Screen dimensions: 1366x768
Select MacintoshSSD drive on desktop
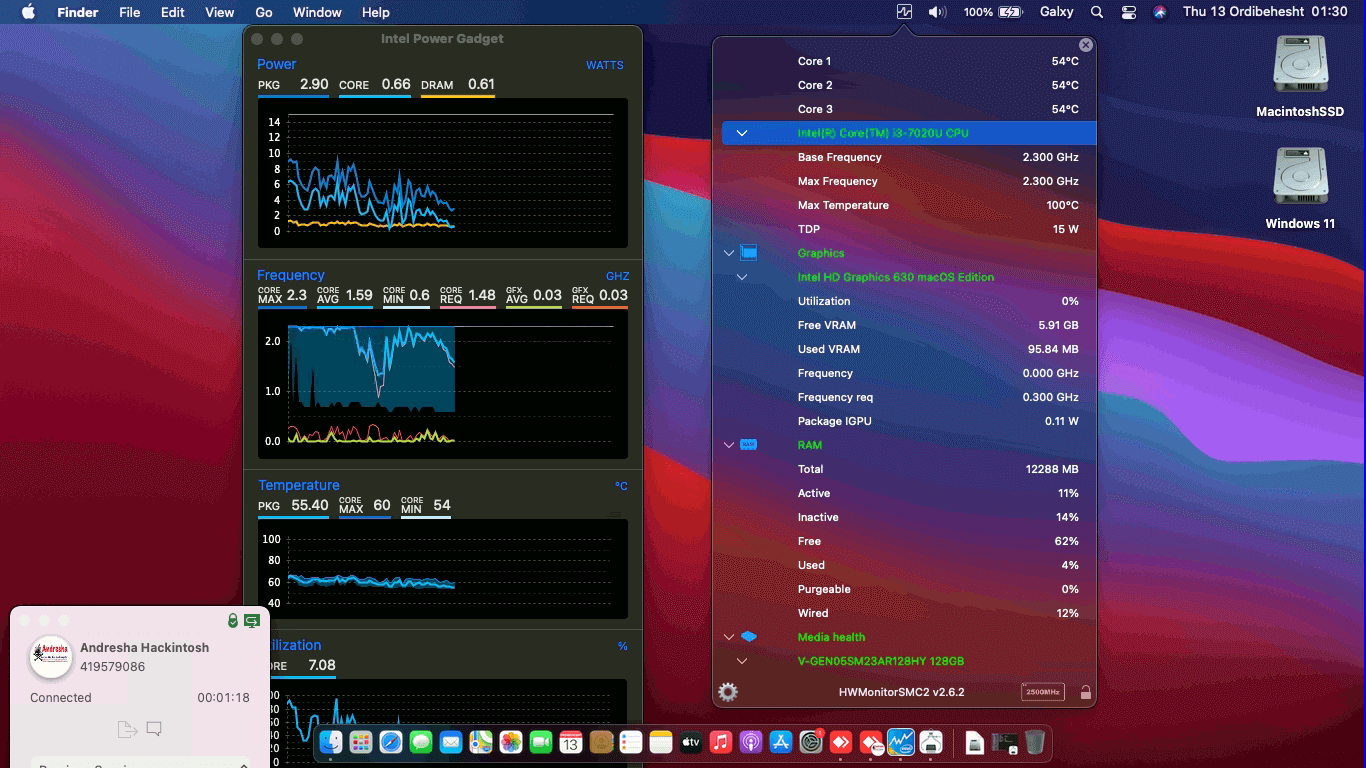[1300, 77]
